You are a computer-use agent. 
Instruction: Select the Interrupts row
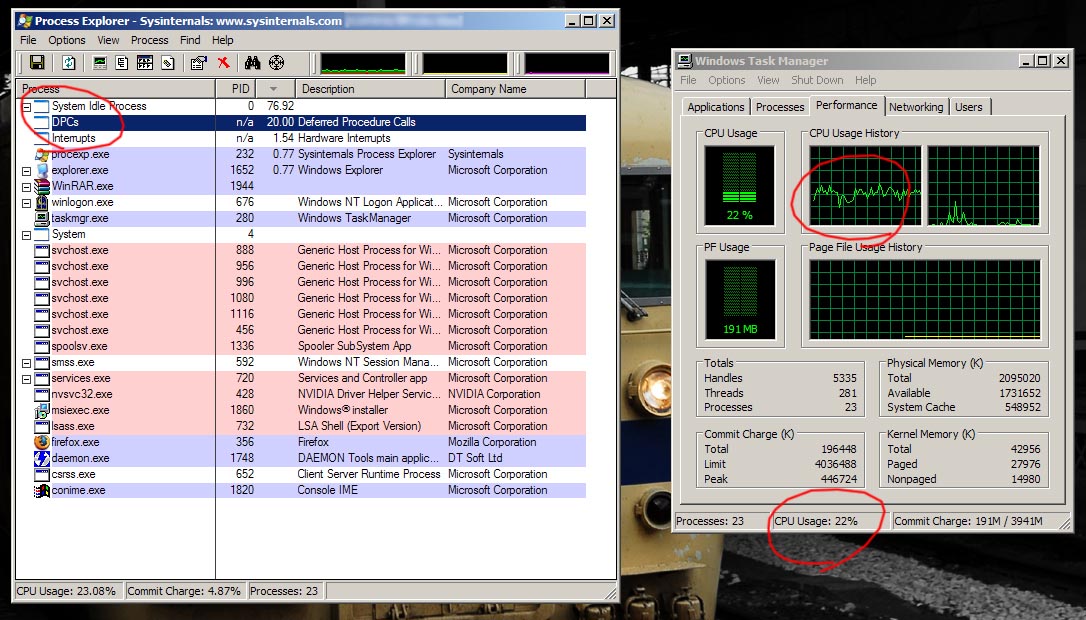301,139
